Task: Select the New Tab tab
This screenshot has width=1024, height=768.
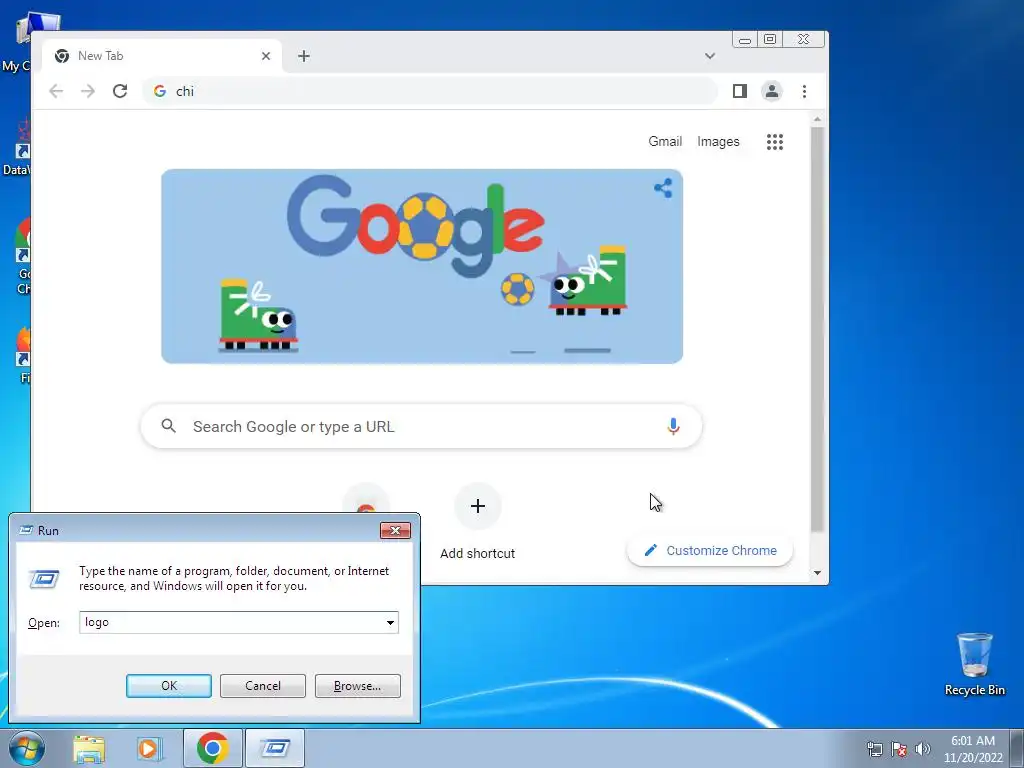Action: 162,56
